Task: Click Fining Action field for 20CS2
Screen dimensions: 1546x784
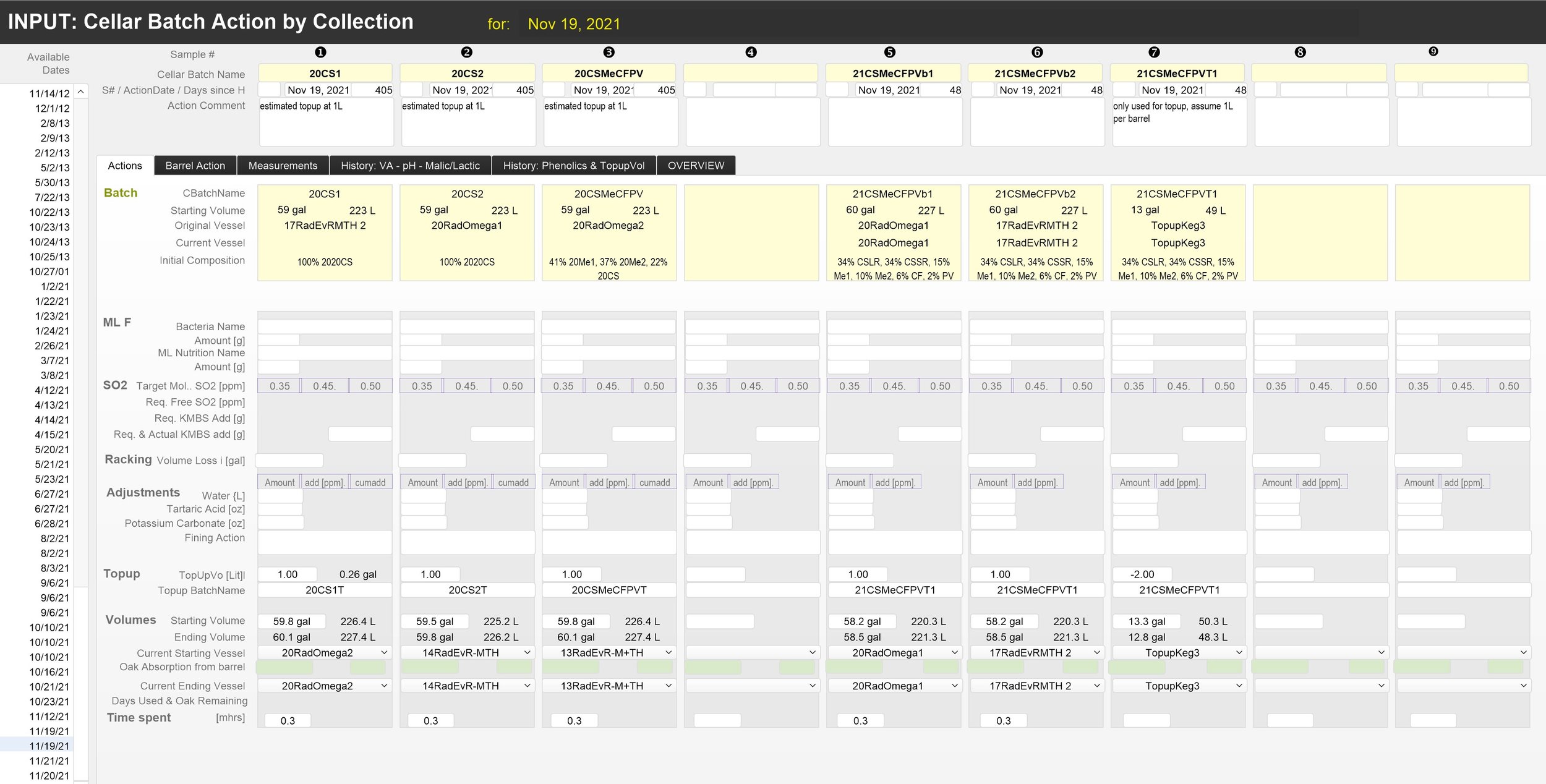Action: point(468,542)
